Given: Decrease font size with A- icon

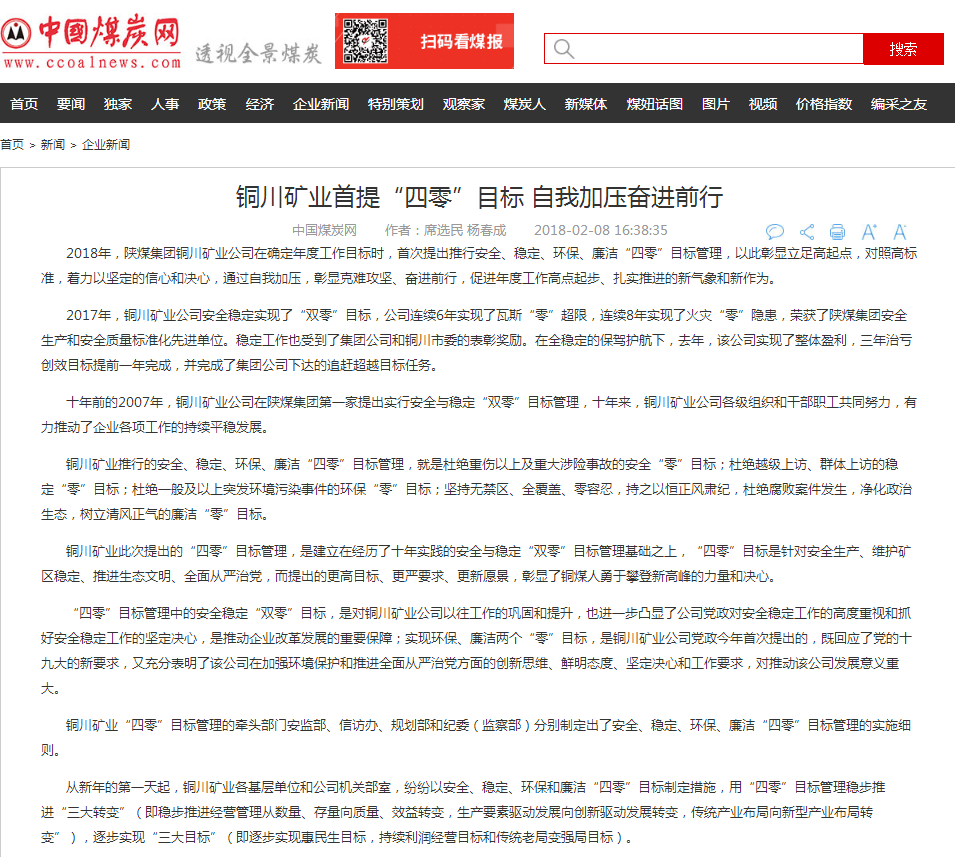Looking at the screenshot, I should [900, 231].
